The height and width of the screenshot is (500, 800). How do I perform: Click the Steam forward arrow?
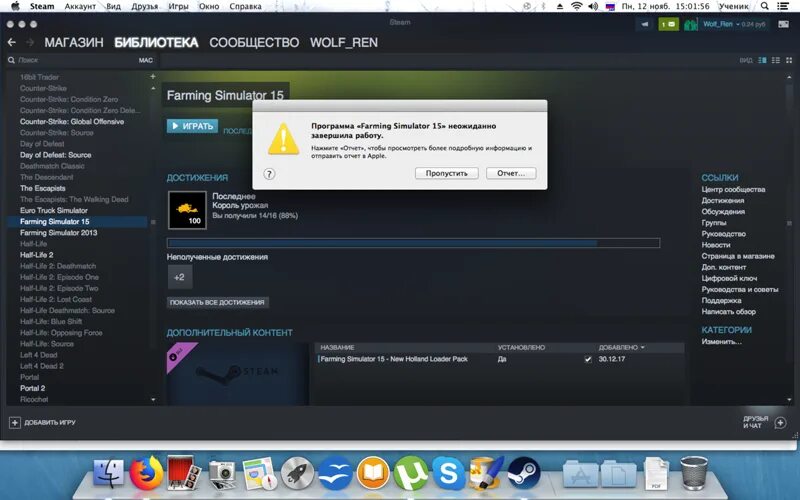pos(30,42)
